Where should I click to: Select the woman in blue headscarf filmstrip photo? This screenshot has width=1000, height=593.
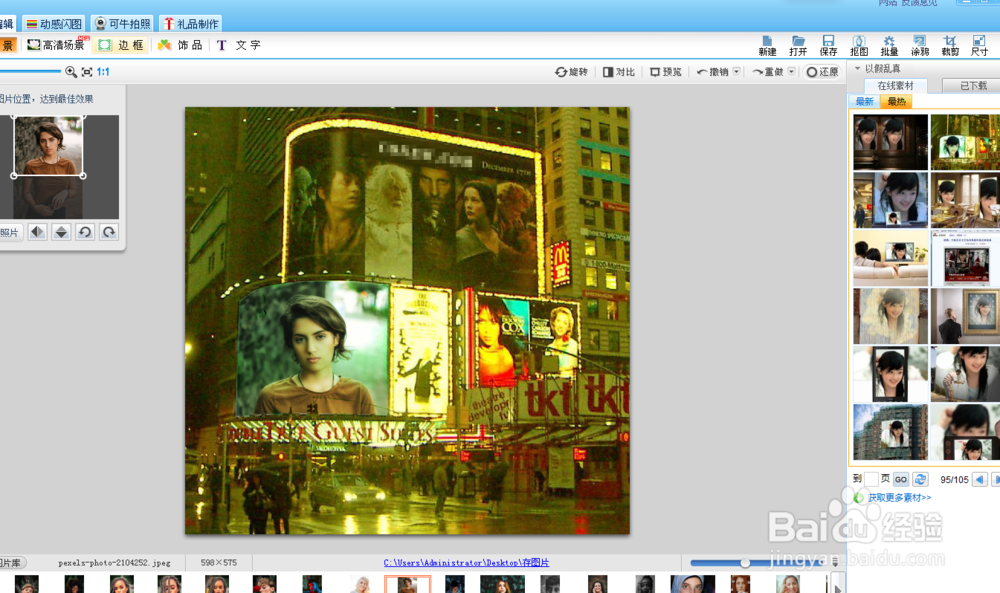point(693,584)
